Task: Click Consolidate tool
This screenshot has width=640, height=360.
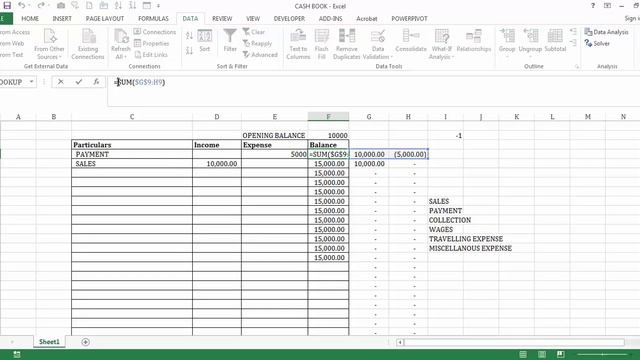Action: click(x=411, y=41)
